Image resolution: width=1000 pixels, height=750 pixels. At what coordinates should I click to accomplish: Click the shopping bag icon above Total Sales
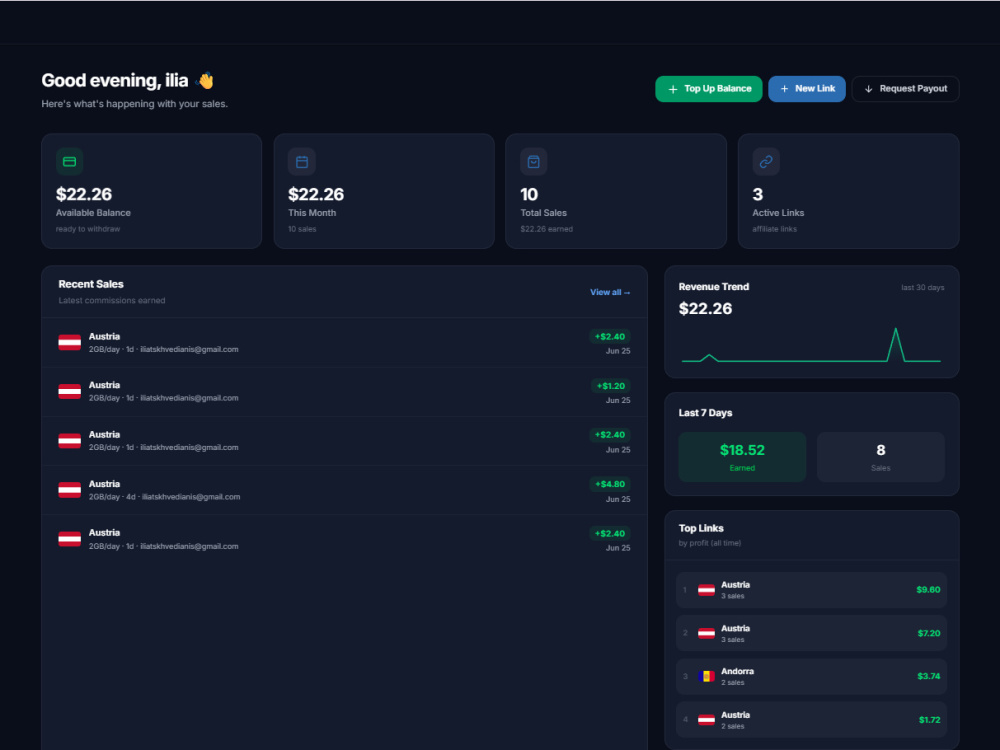coord(534,161)
